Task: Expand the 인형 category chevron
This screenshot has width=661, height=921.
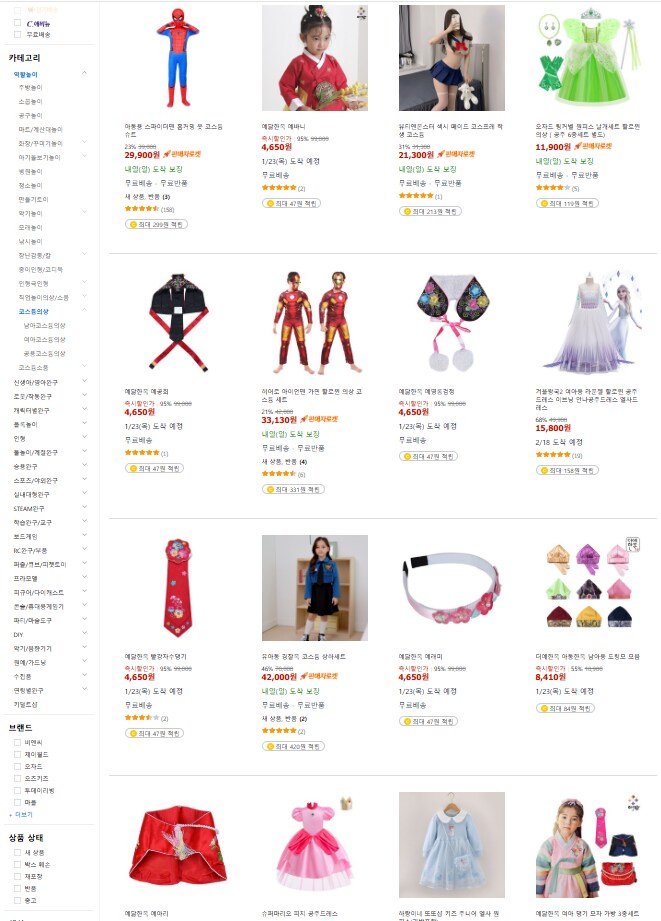Action: pos(84,437)
